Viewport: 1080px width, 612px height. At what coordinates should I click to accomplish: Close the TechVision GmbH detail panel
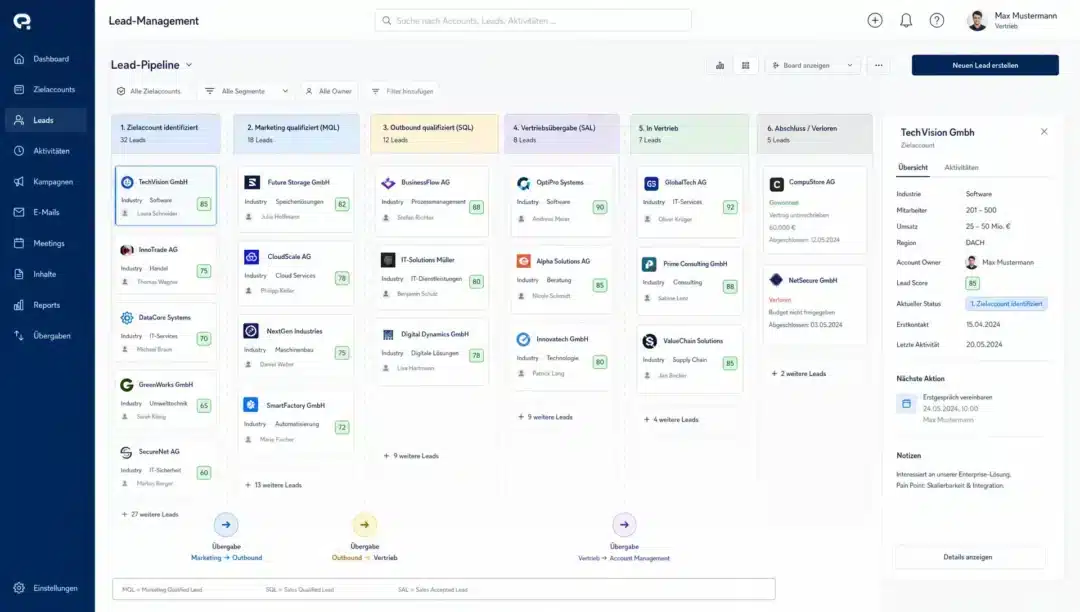pos(1044,131)
